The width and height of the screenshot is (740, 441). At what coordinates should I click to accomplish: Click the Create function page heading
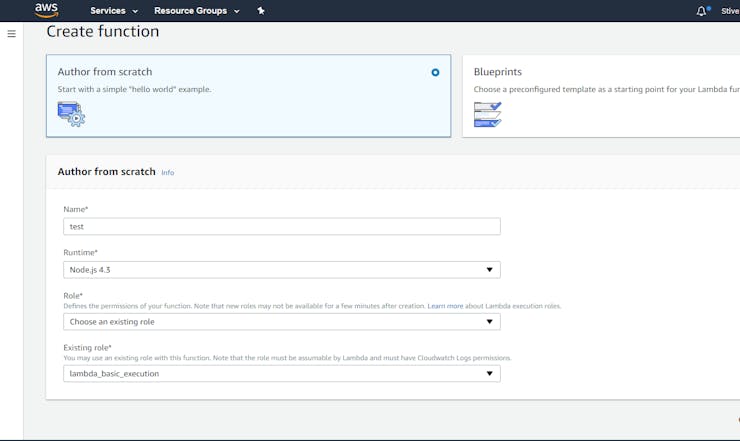click(102, 32)
